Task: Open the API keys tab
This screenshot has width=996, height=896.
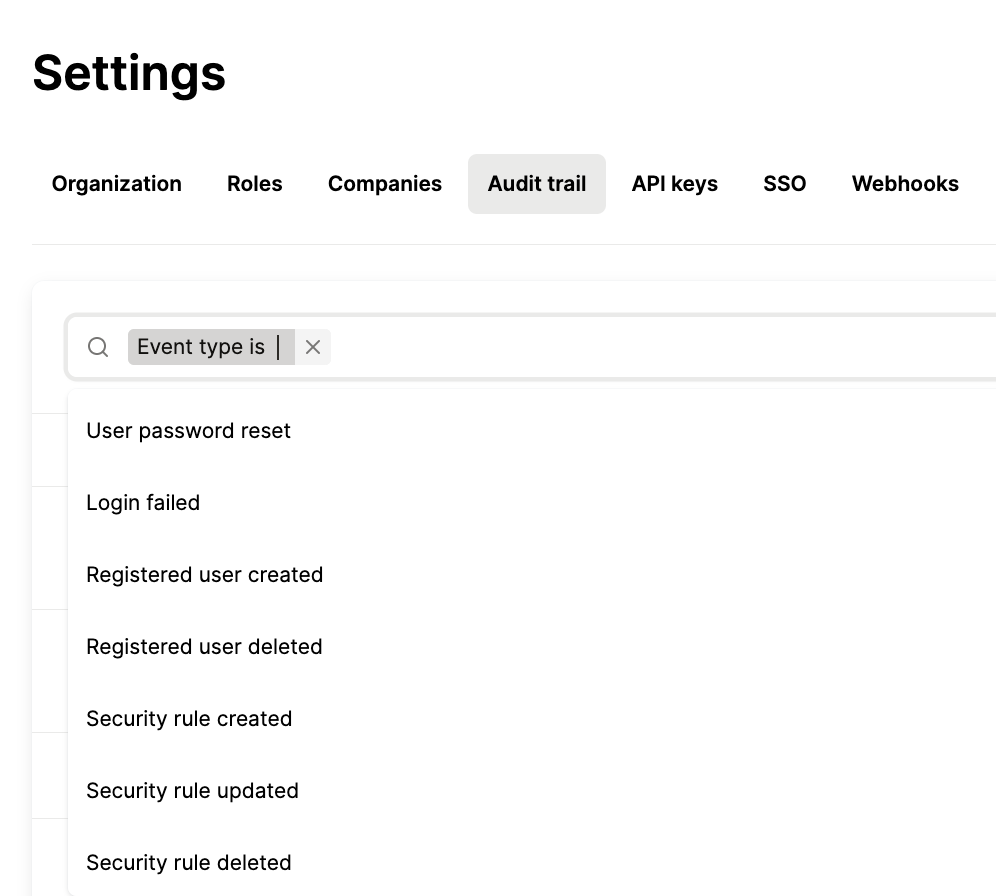Action: coord(674,183)
